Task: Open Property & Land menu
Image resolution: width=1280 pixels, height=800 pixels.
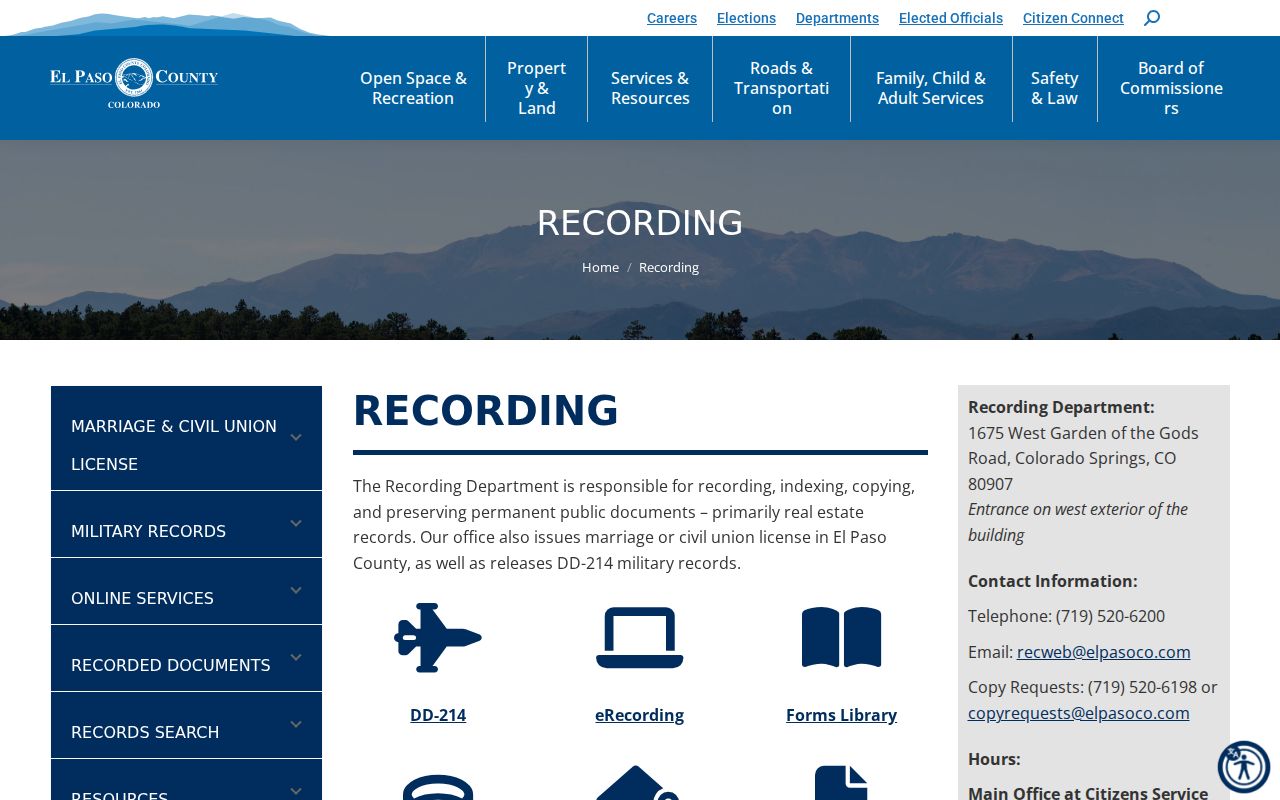Action: pos(536,88)
